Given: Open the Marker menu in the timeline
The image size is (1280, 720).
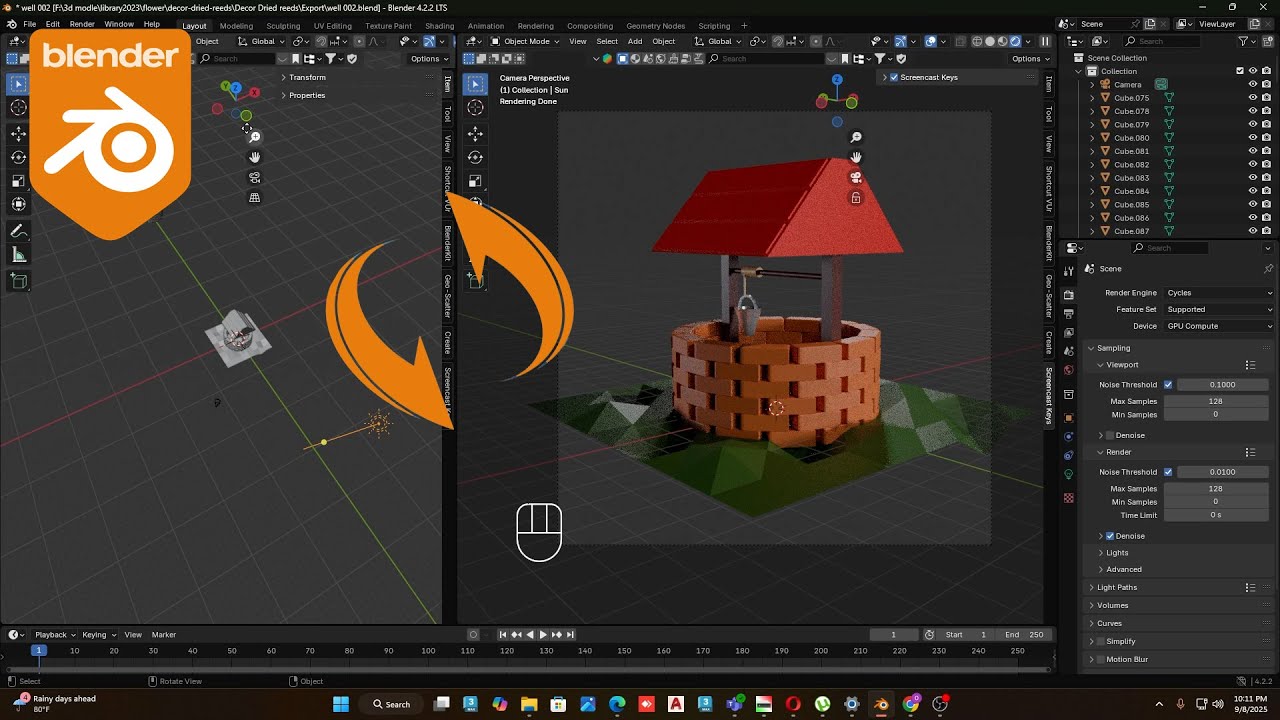Looking at the screenshot, I should click(164, 635).
